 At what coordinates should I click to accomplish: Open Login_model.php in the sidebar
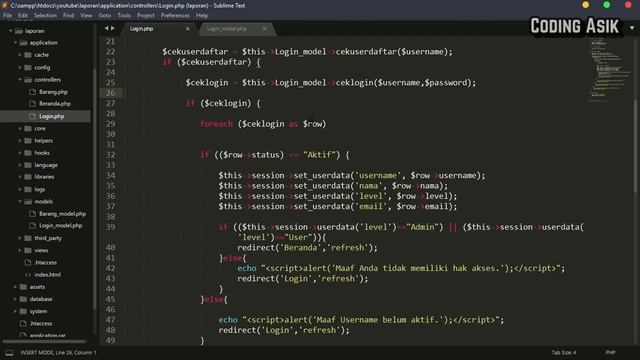point(61,225)
